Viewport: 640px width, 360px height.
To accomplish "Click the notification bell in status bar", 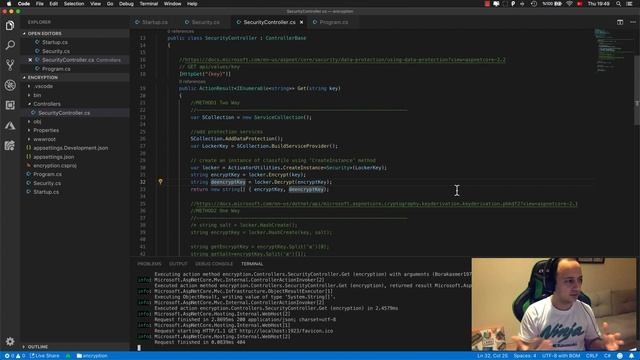I will [631, 356].
